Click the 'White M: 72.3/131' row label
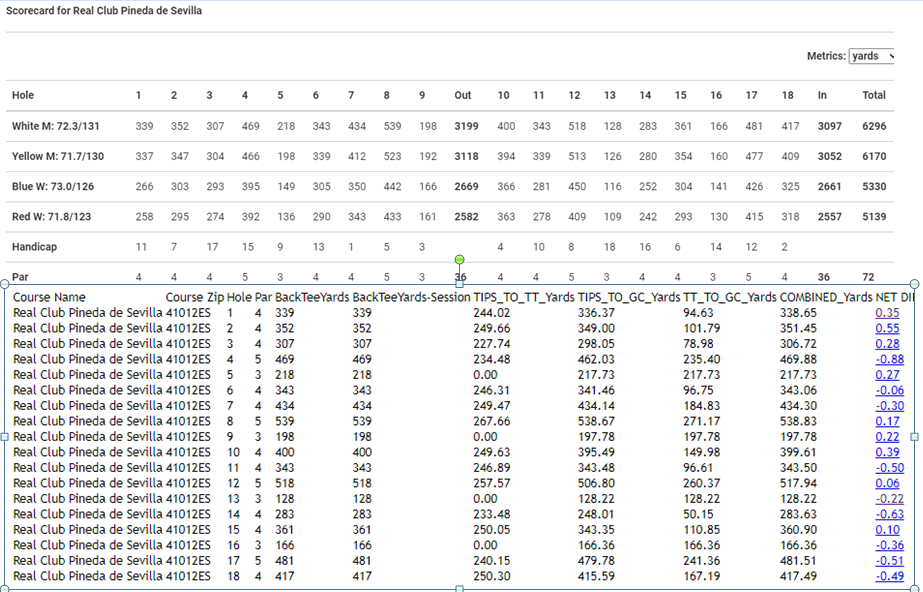Screen dimensions: 923x592 [x=56, y=126]
